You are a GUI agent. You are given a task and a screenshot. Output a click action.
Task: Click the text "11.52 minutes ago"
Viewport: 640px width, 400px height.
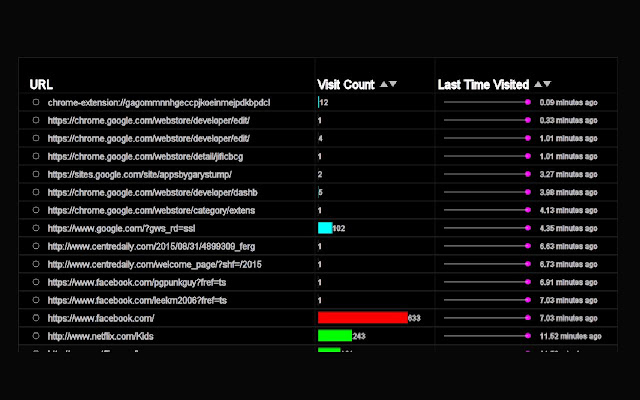pos(570,336)
